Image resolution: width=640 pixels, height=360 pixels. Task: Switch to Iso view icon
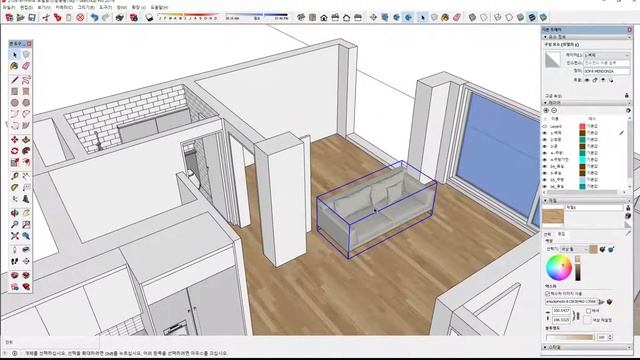[x=301, y=17]
